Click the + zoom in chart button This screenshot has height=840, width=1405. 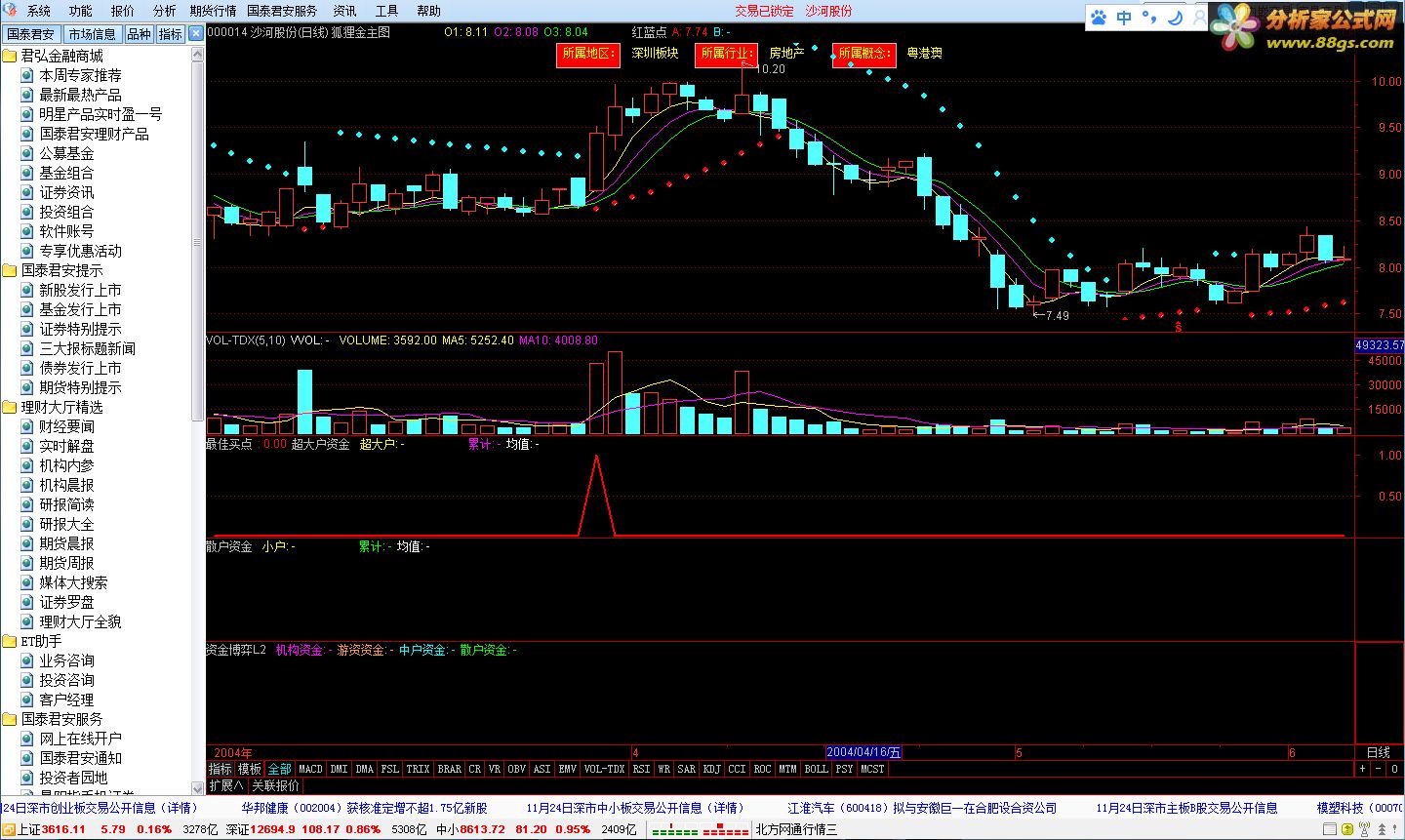pos(1362,769)
